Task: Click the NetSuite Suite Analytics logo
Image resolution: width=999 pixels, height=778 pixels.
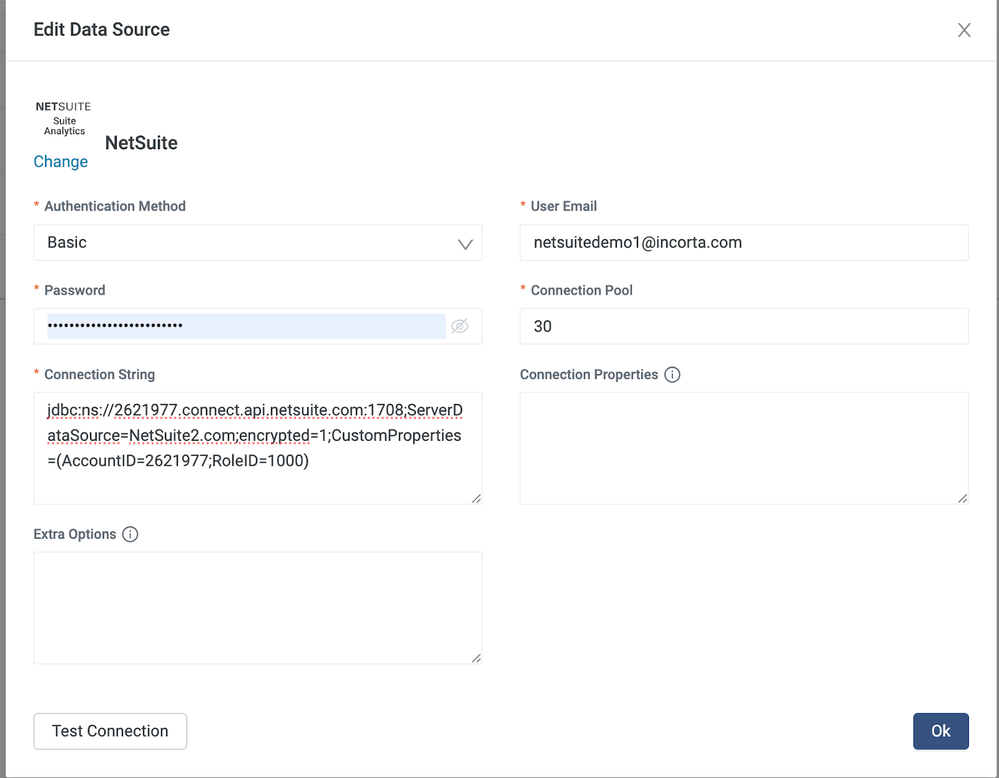Action: coord(63,118)
